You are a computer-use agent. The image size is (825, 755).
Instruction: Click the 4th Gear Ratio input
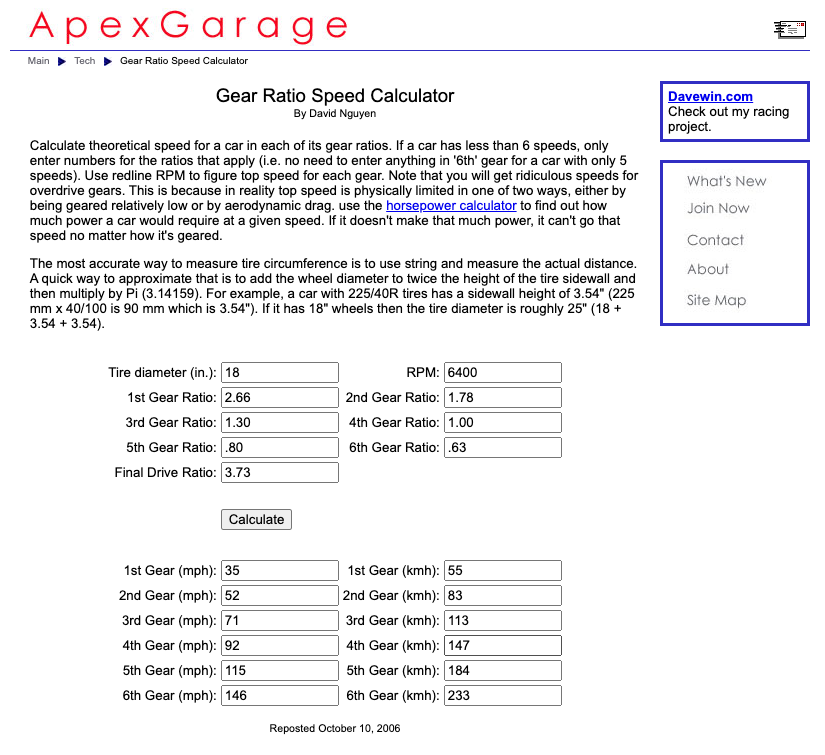(x=502, y=423)
